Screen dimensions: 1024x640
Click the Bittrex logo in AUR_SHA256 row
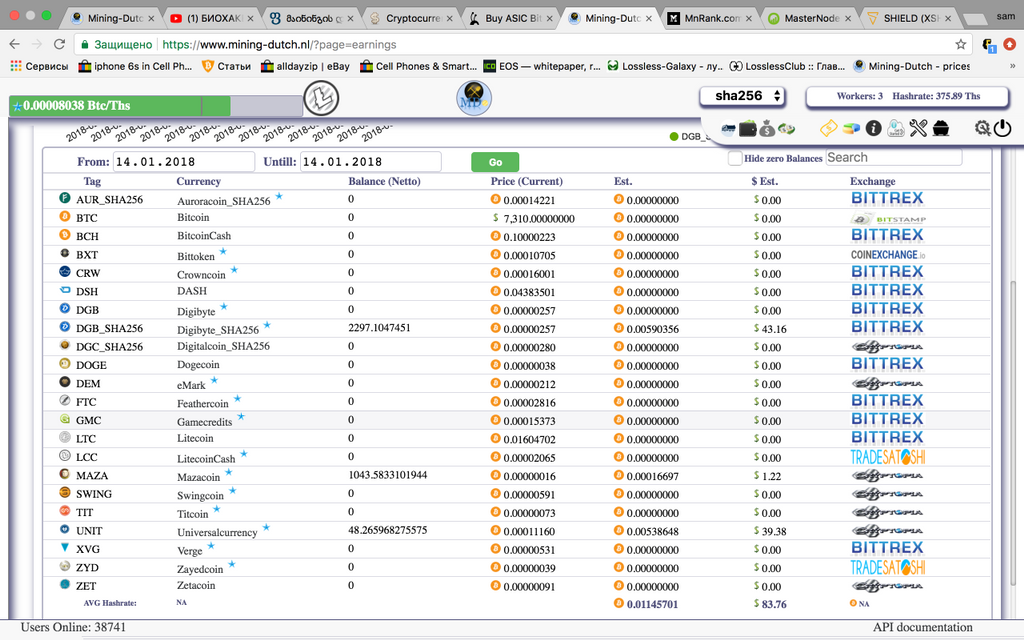(x=887, y=199)
